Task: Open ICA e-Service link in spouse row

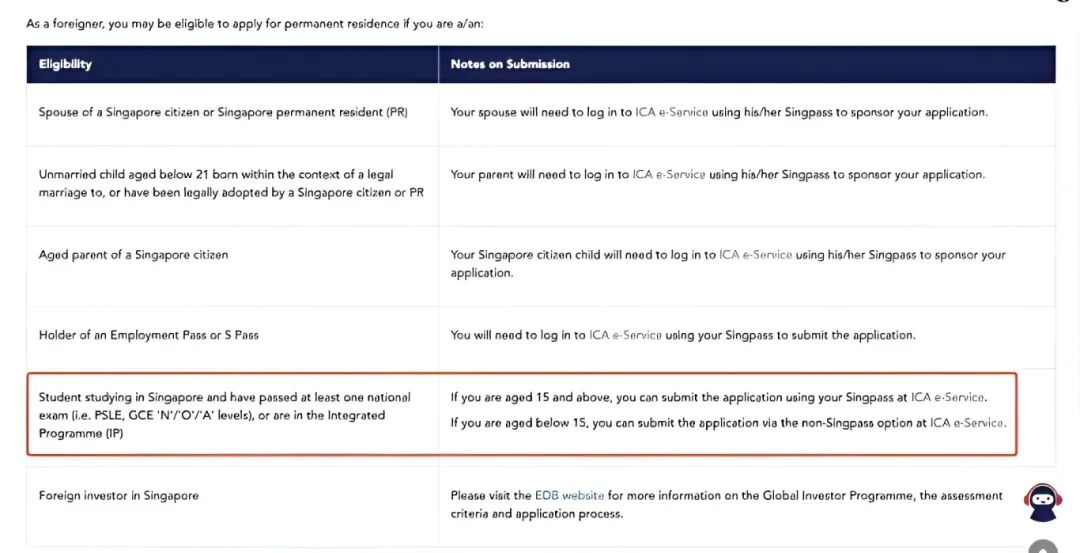Action: [x=672, y=112]
